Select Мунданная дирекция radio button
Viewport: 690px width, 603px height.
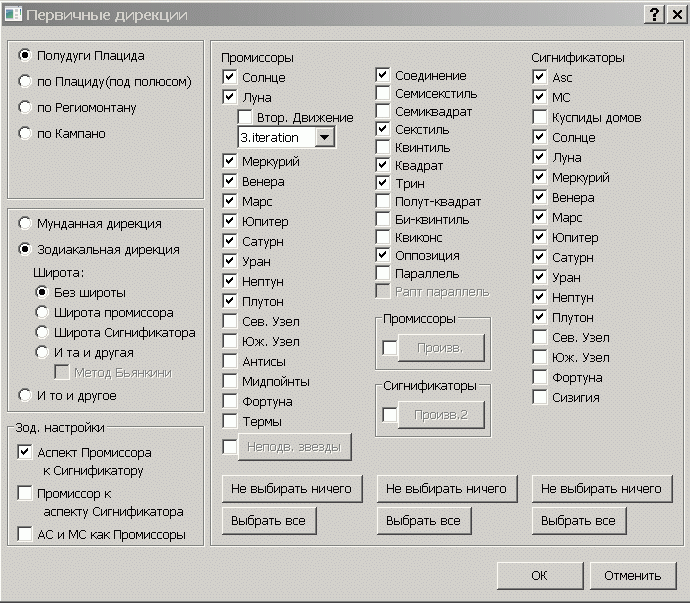[x=25, y=223]
